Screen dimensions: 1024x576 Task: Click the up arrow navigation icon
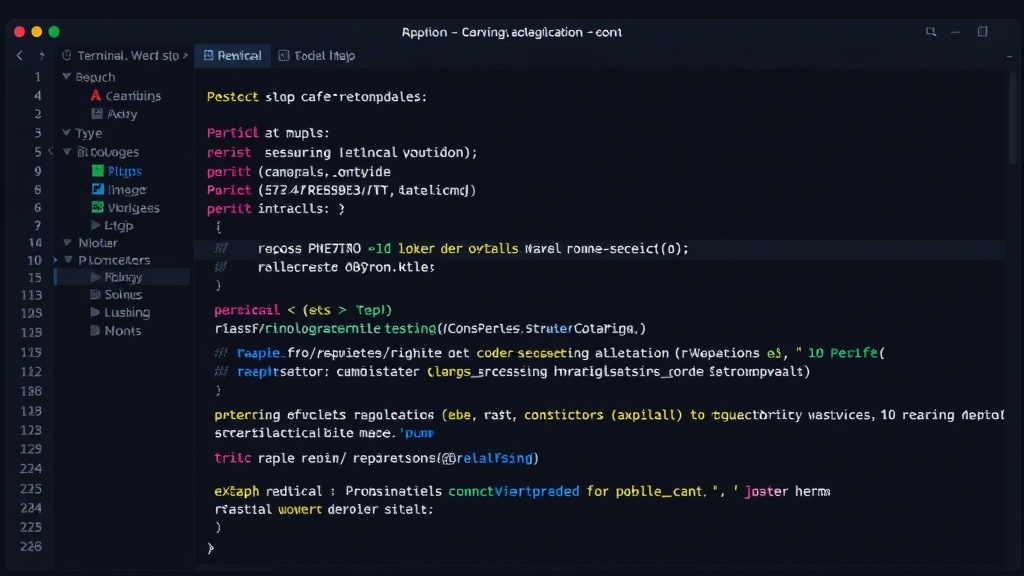pyautogui.click(x=42, y=56)
